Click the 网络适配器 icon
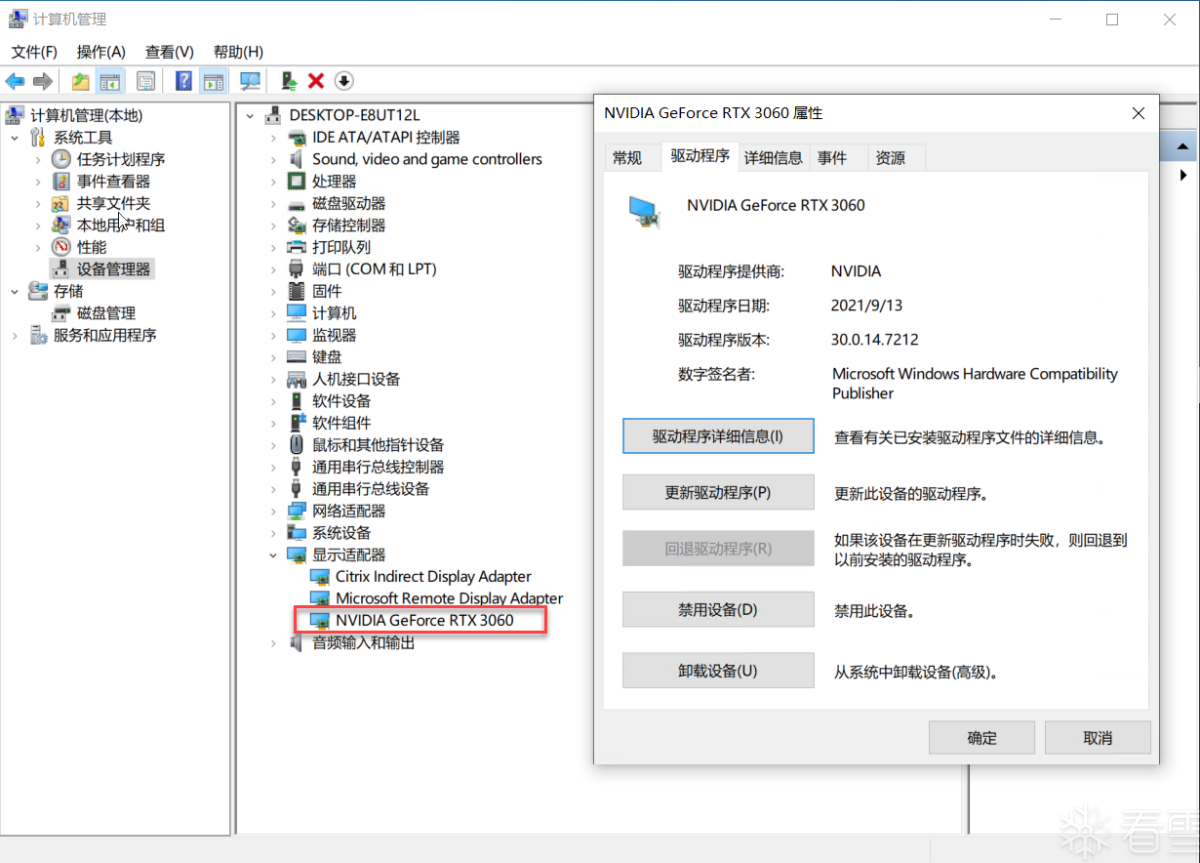Image resolution: width=1200 pixels, height=863 pixels. [x=296, y=511]
